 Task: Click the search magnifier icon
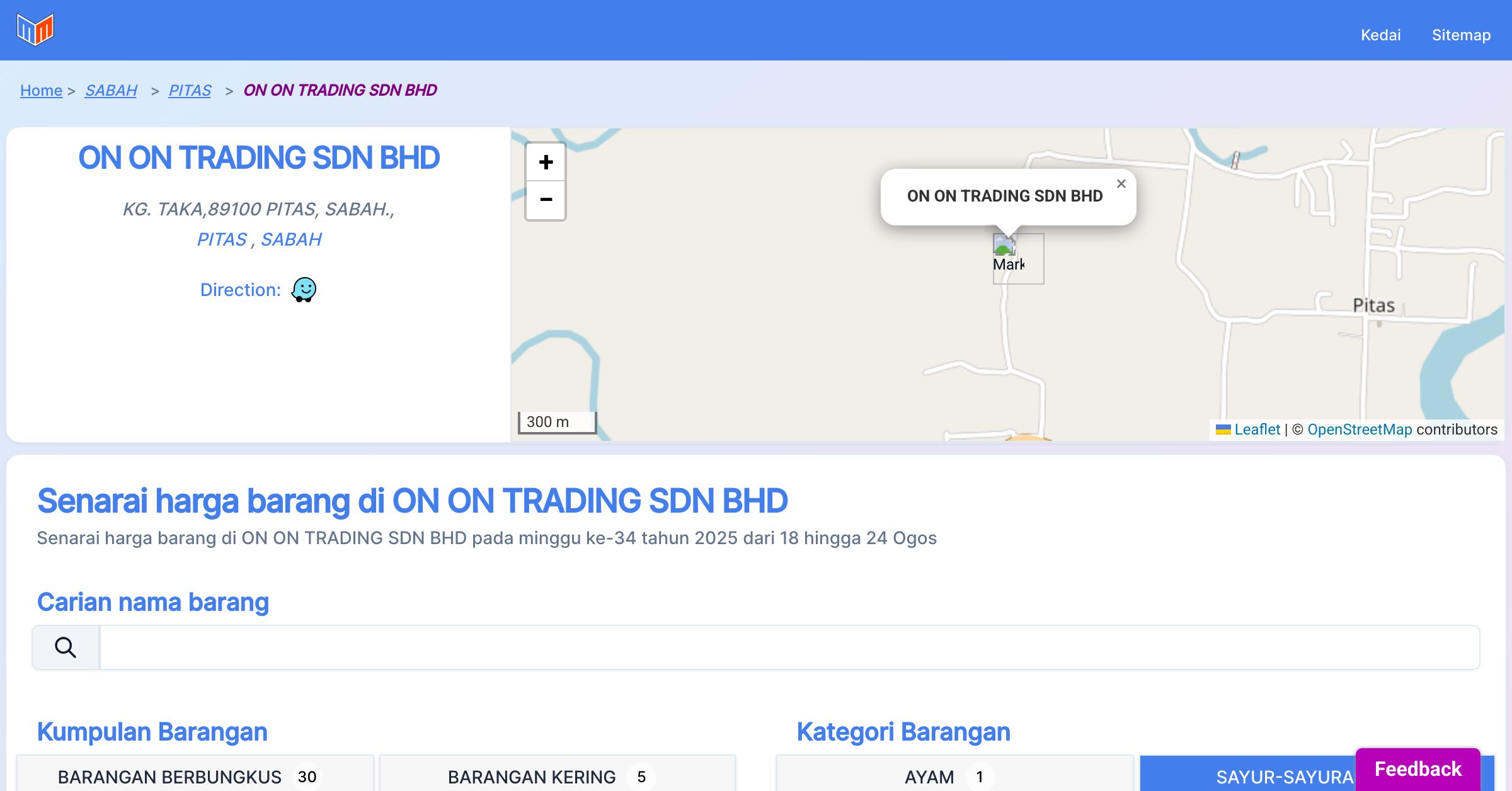[66, 647]
